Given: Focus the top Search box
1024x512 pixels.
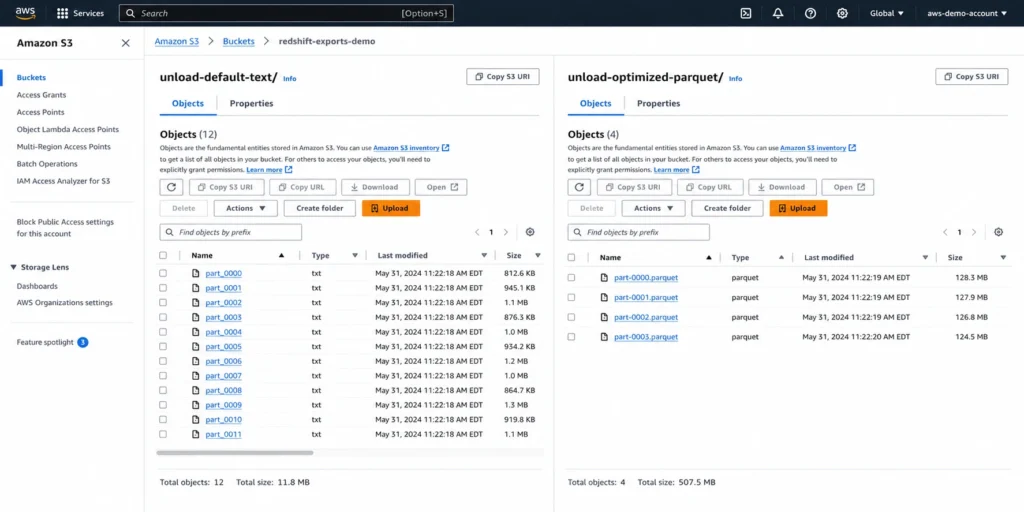Looking at the screenshot, I should 286,13.
